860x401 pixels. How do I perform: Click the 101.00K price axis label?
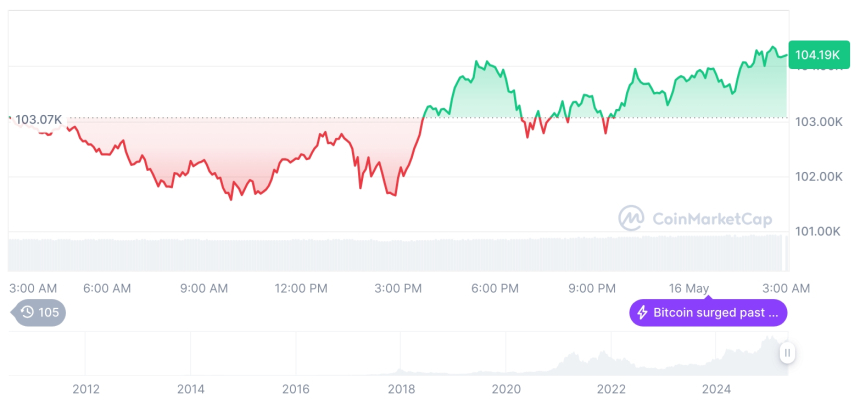(818, 232)
